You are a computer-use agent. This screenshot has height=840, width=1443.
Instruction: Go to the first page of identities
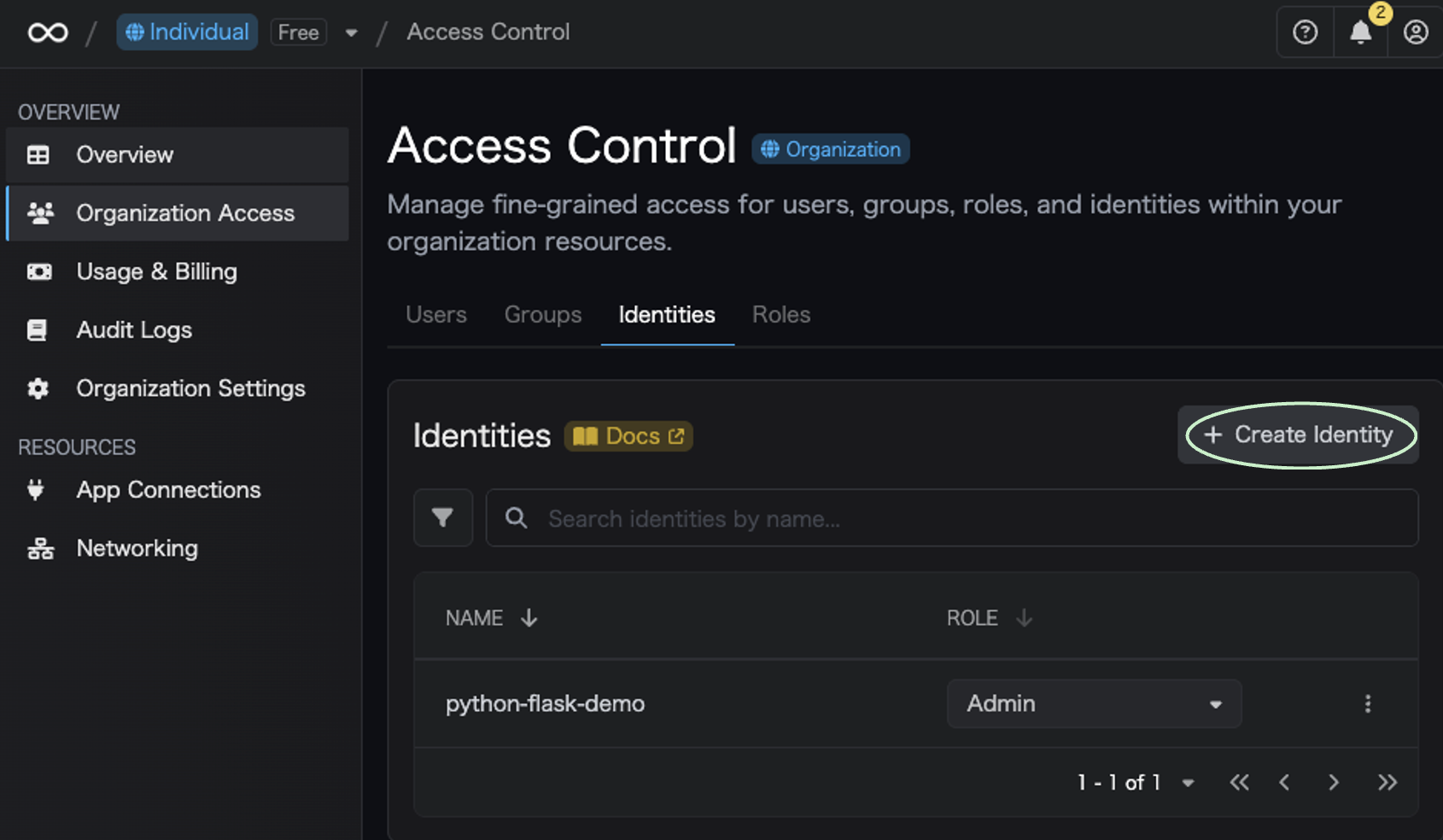point(1239,782)
